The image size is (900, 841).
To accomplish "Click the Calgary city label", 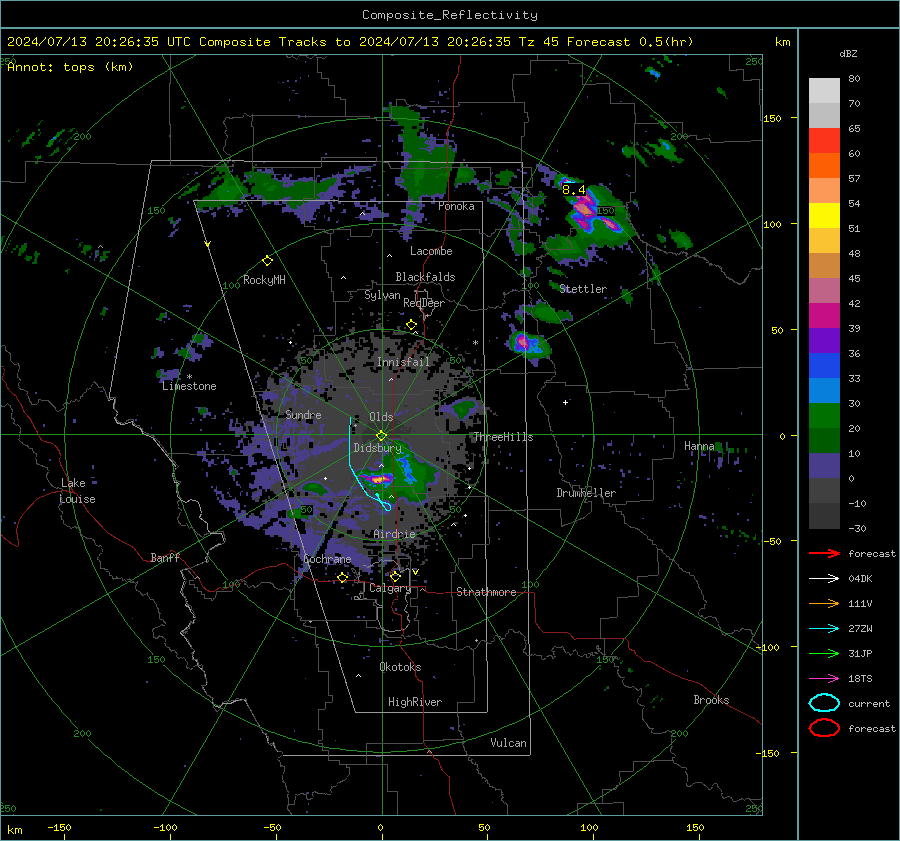I will pos(390,588).
